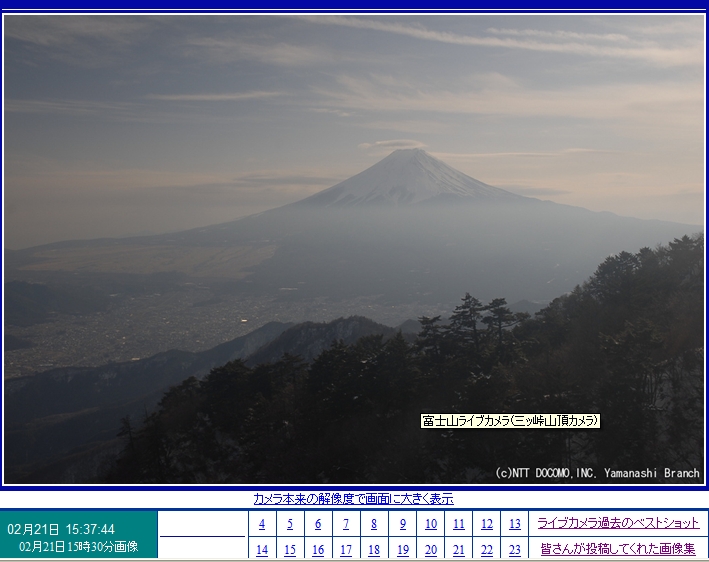The width and height of the screenshot is (709, 562).
Task: Open the カメラ本来の解像度で画面に大きく表示 link
Action: pyautogui.click(x=353, y=499)
